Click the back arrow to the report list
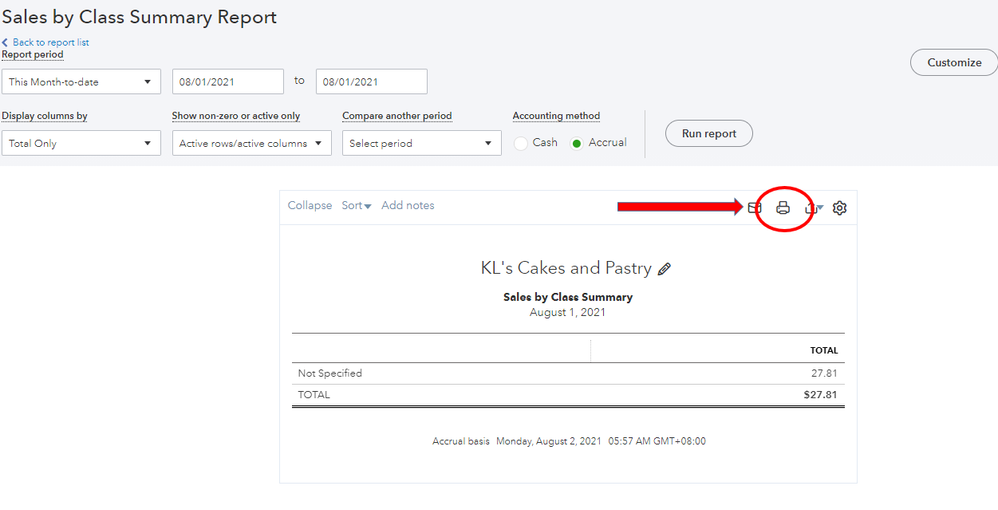Viewport: 998px width, 510px height. click(5, 42)
